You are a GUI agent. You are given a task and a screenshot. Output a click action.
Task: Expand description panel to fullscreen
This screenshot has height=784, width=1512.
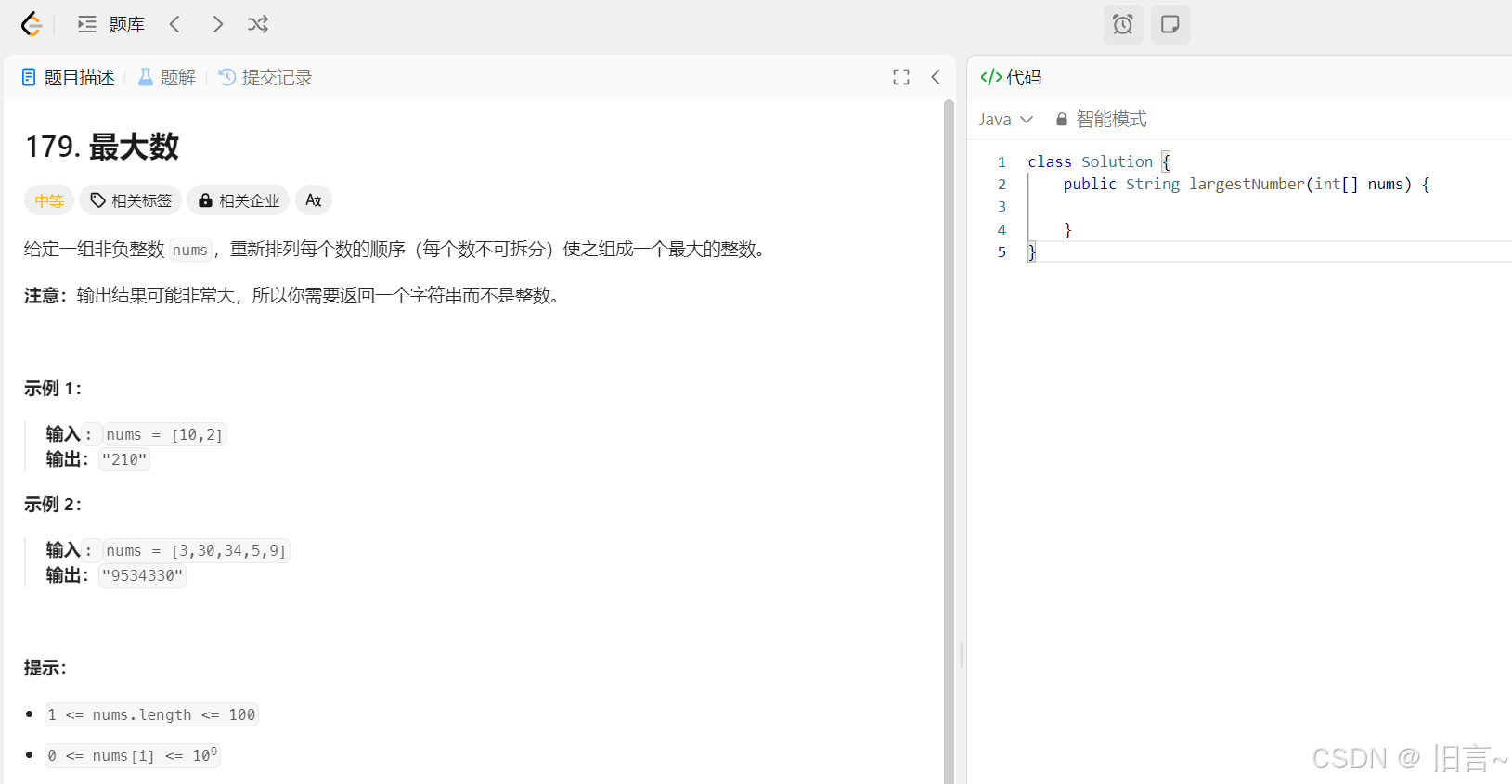coord(900,77)
